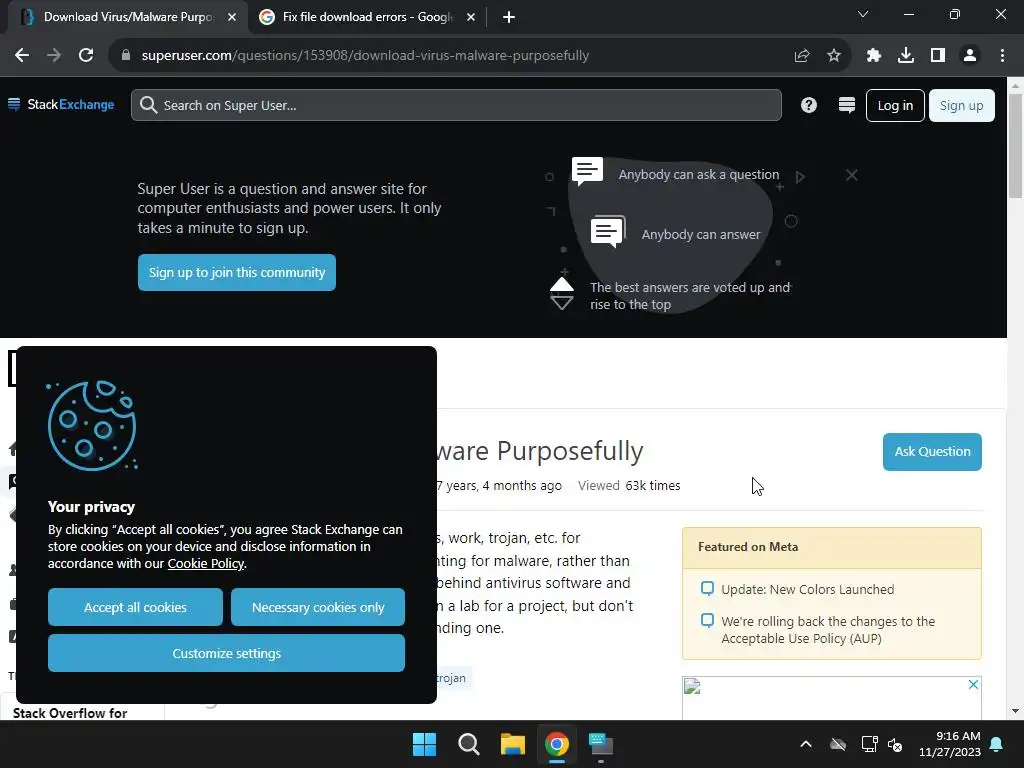Open the Stack Exchange sites switcher icon
The image size is (1024, 768).
click(x=846, y=105)
